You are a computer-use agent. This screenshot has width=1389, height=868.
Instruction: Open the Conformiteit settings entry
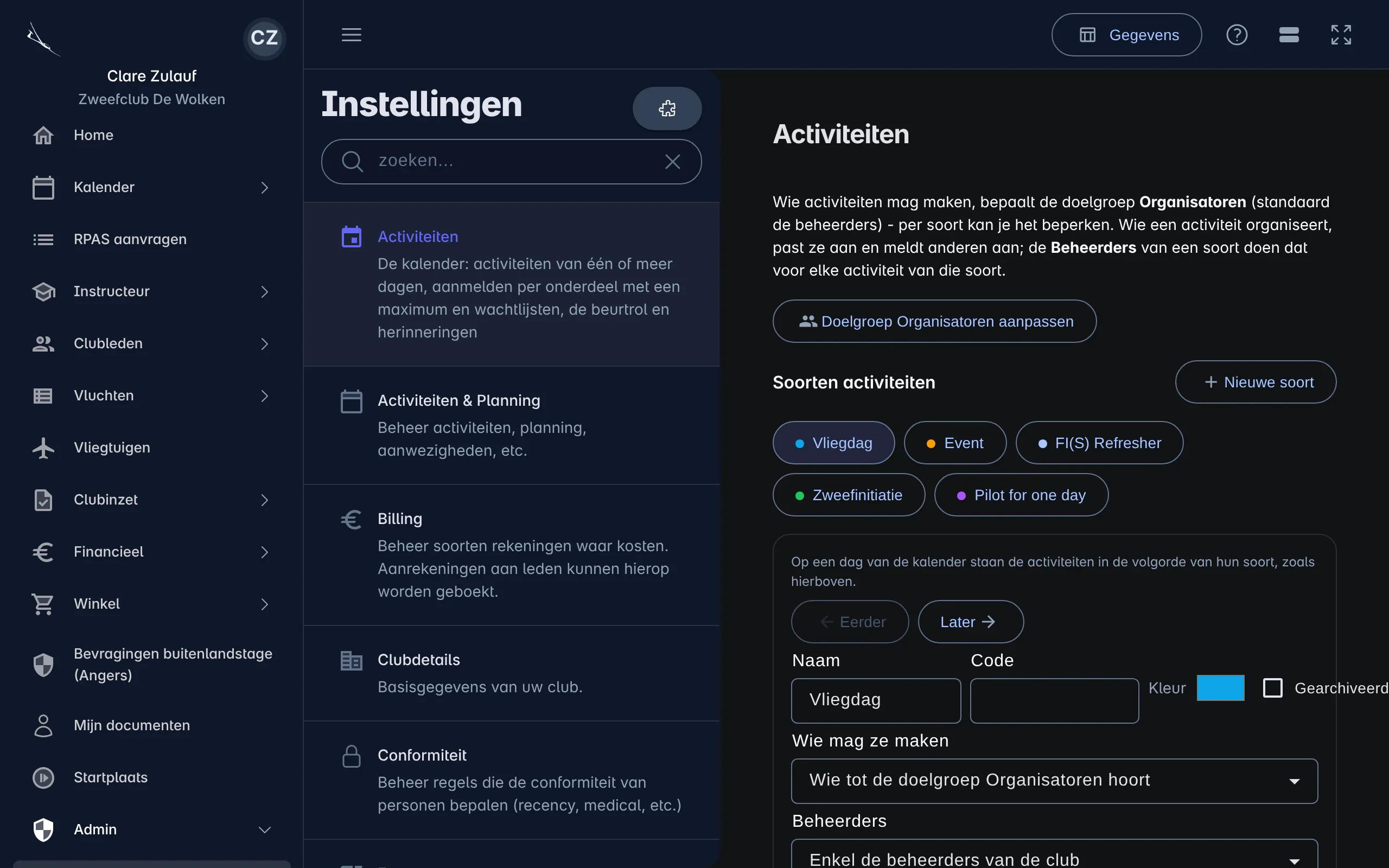(512, 780)
